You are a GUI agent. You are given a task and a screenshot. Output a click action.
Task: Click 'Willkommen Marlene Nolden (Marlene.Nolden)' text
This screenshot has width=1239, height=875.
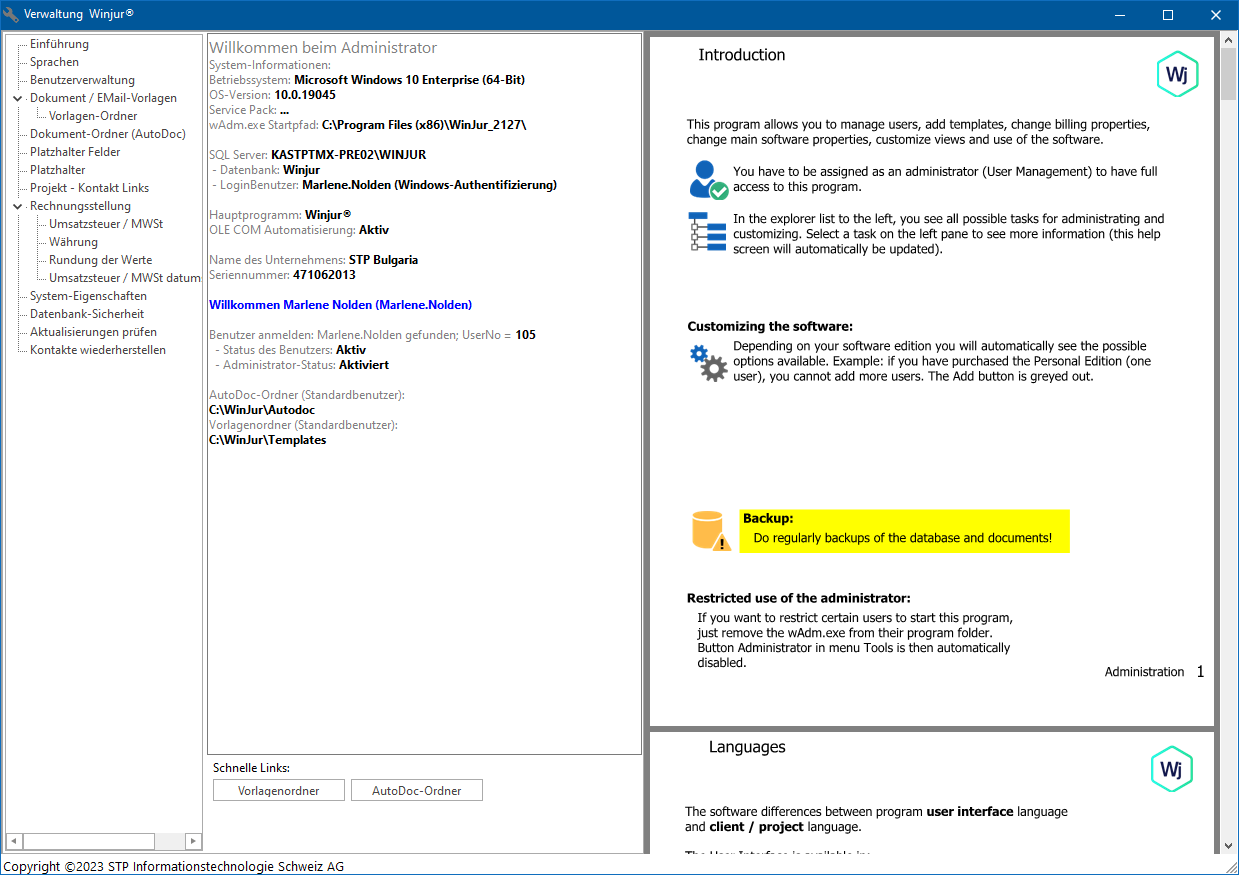(340, 305)
